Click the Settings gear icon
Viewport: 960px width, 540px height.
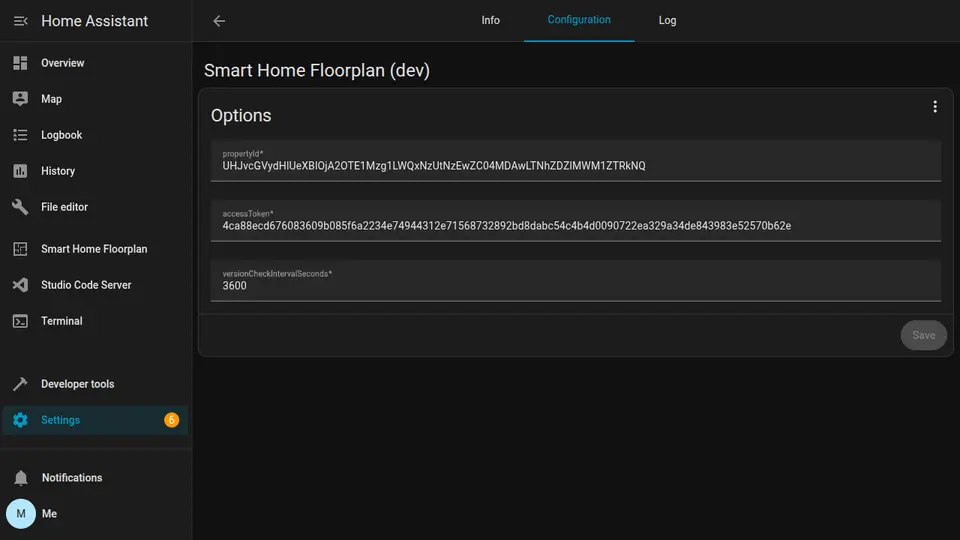pos(20,420)
